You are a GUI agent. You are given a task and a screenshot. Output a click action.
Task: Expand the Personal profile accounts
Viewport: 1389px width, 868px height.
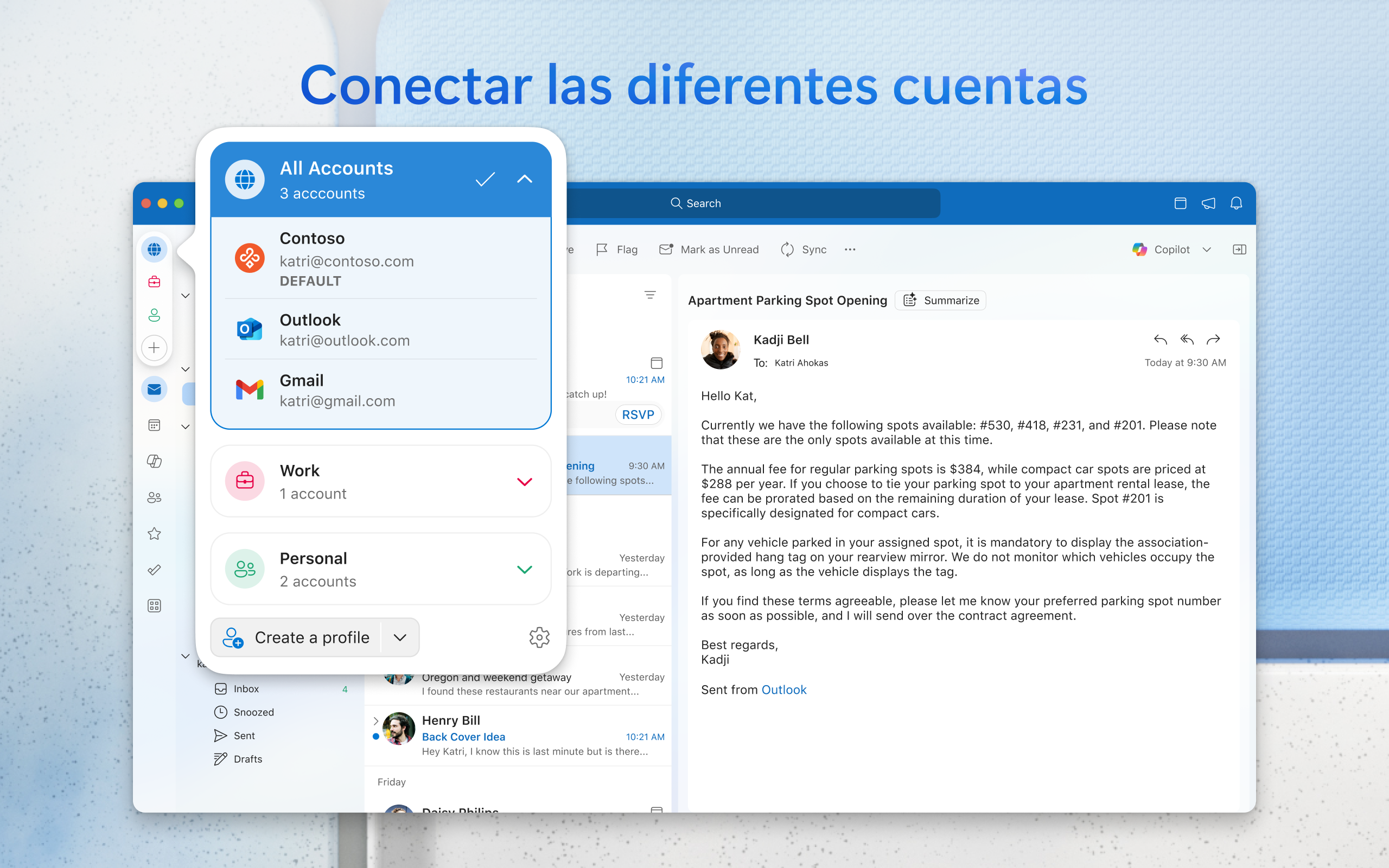click(x=525, y=570)
